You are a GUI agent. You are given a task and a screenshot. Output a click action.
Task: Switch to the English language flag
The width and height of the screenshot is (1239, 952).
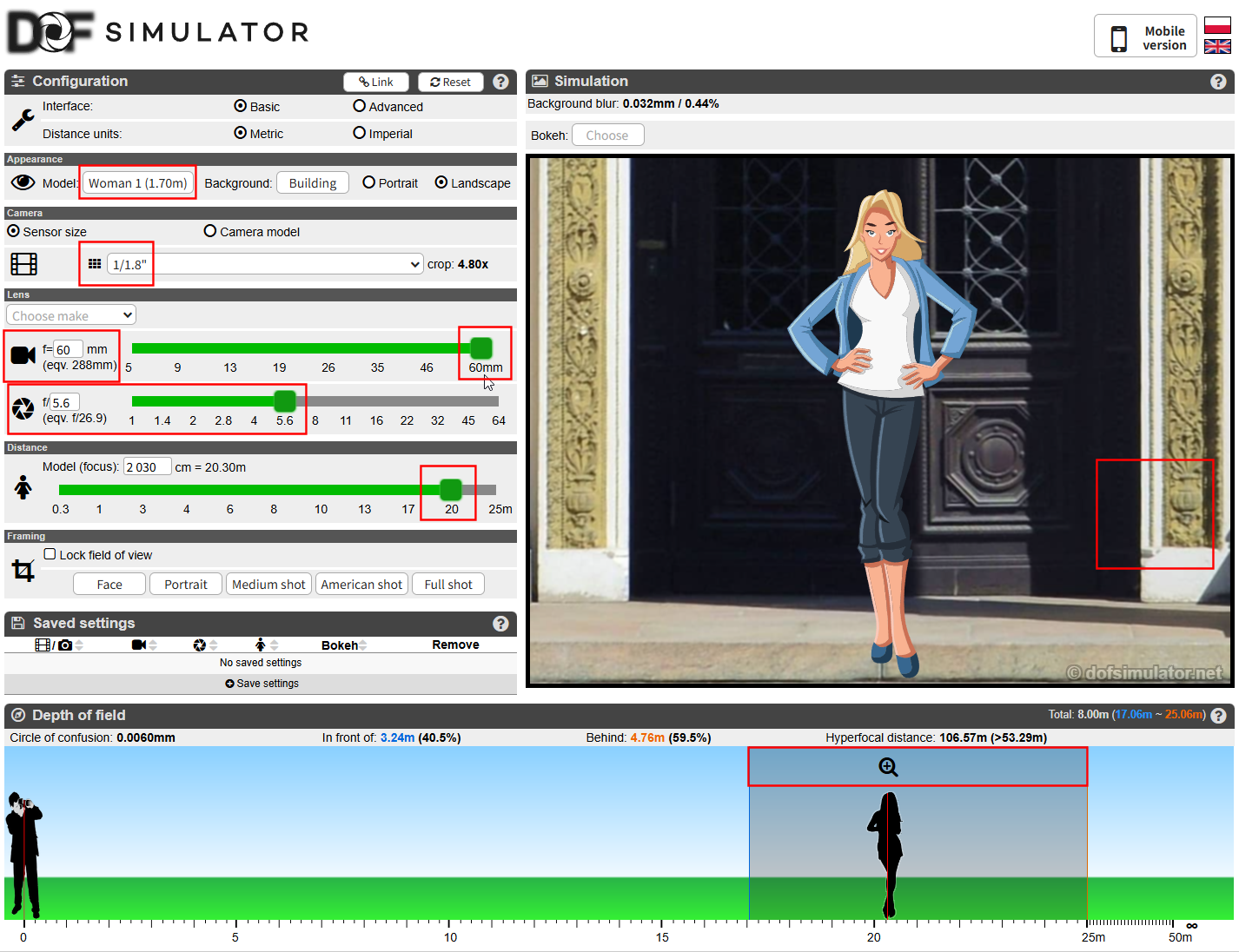tap(1217, 47)
